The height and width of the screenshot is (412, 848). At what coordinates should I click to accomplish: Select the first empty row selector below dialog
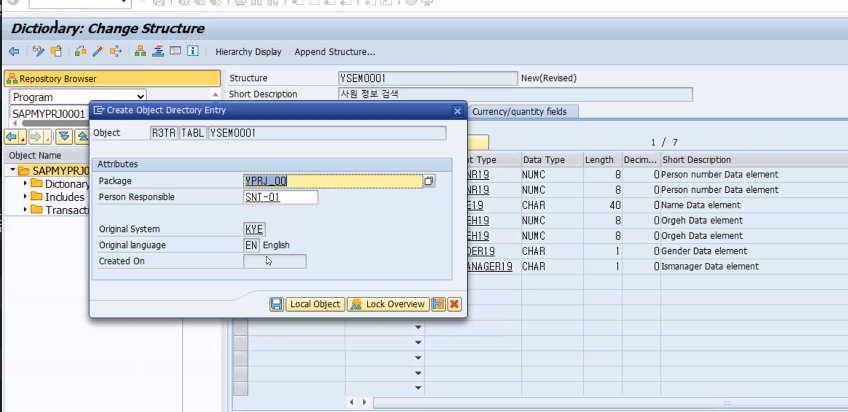(240, 327)
